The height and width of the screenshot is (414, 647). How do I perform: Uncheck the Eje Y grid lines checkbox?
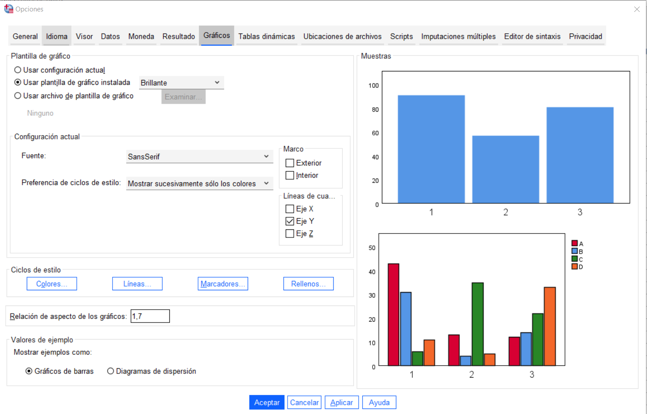coord(290,221)
